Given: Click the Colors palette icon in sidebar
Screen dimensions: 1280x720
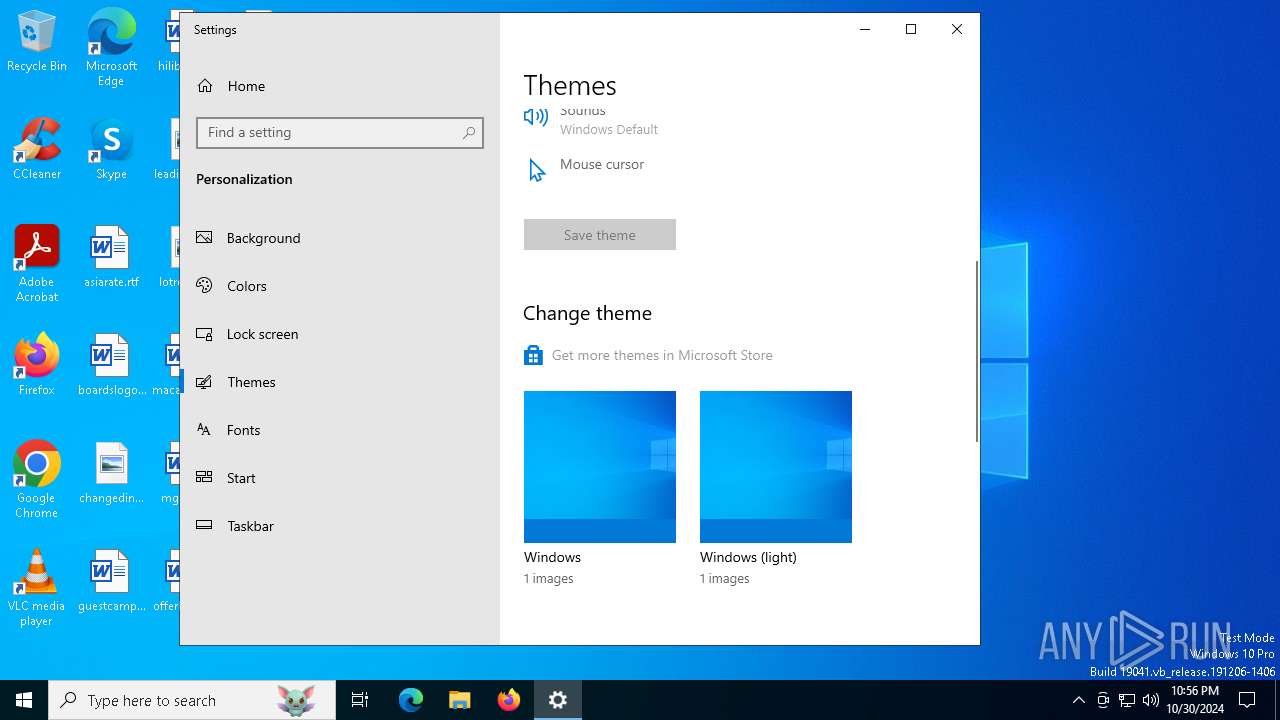Looking at the screenshot, I should click(x=204, y=286).
